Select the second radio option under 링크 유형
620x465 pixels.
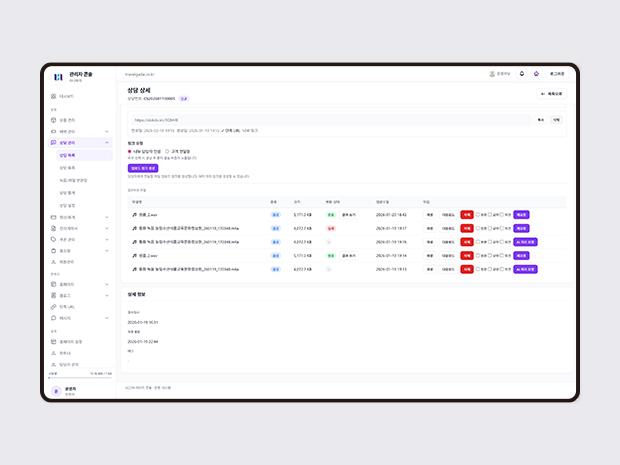pyautogui.click(x=166, y=151)
